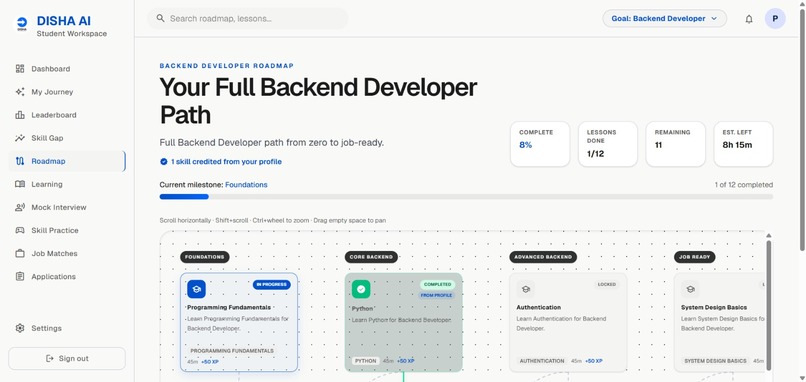Click the Settings gear icon

coord(20,328)
